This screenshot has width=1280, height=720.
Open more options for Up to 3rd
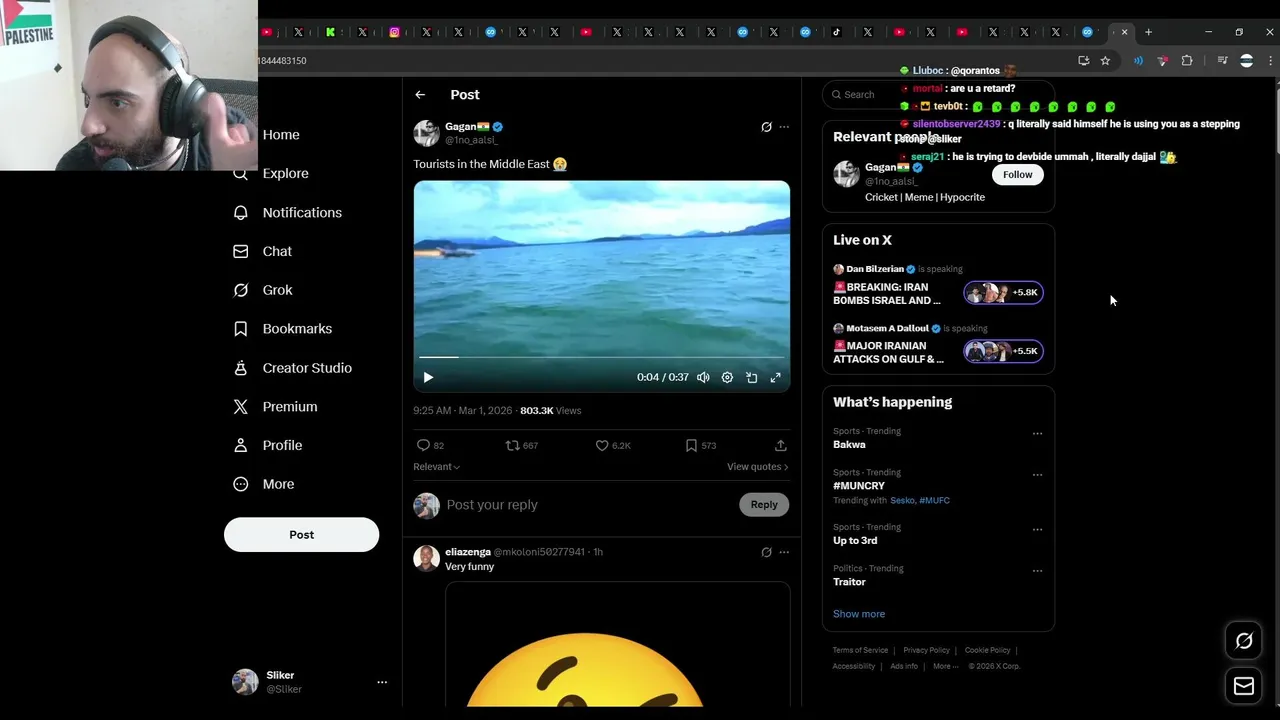(1037, 530)
